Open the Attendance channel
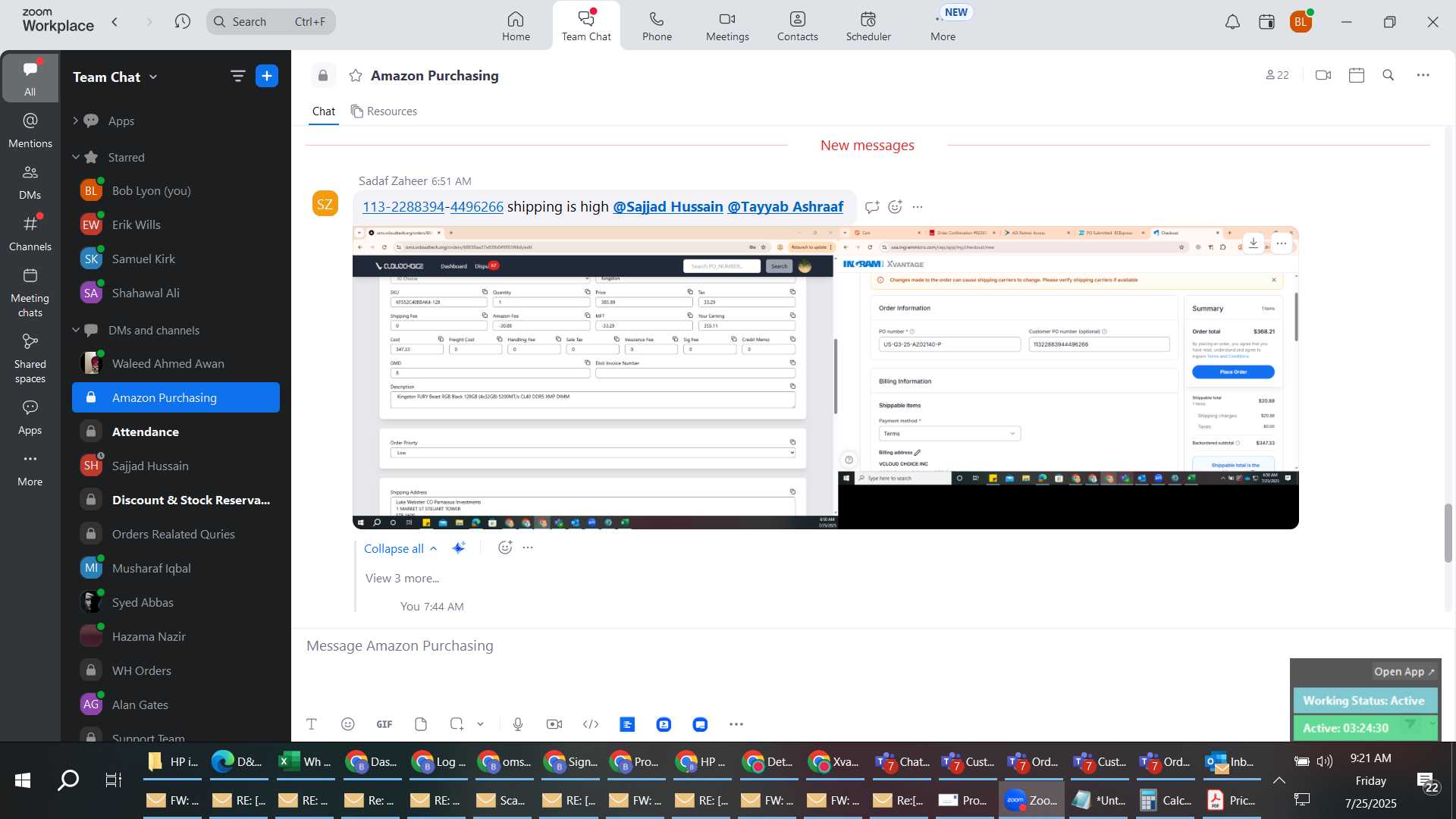Screen dimensions: 1456x819 coord(176,431)
